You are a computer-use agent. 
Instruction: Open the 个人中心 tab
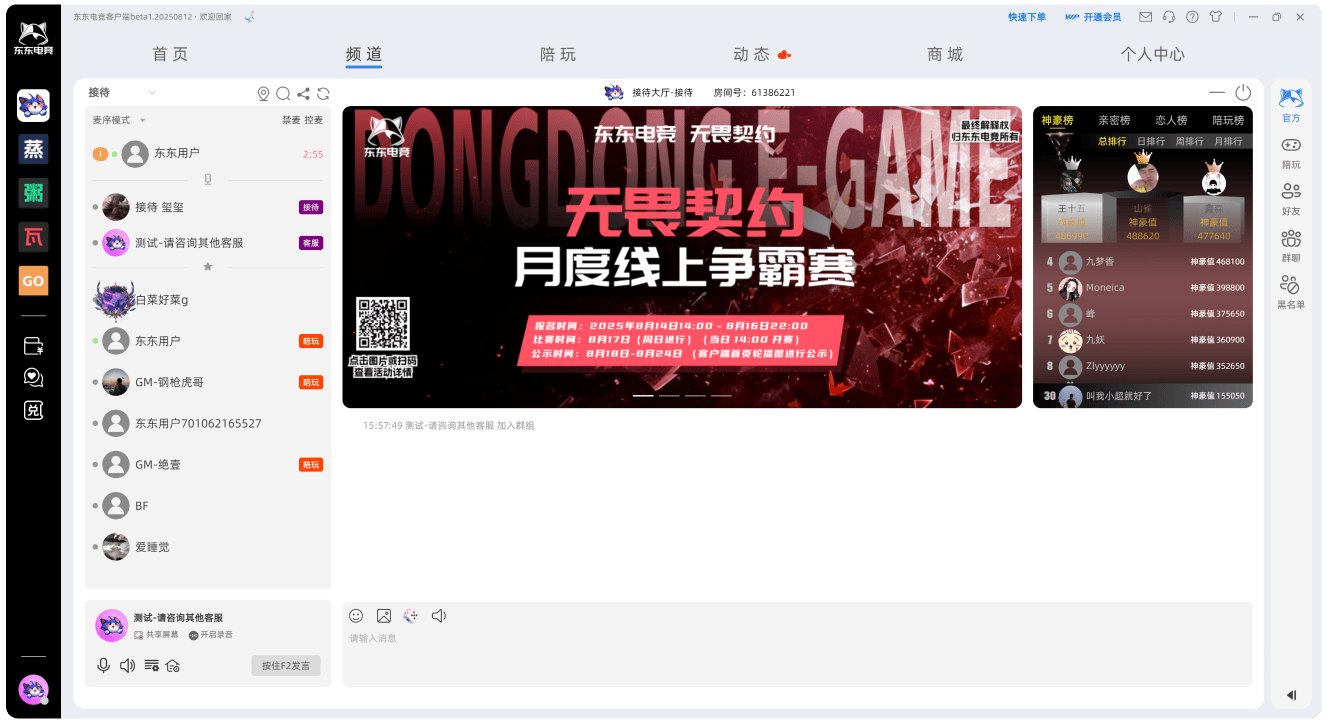[1152, 54]
